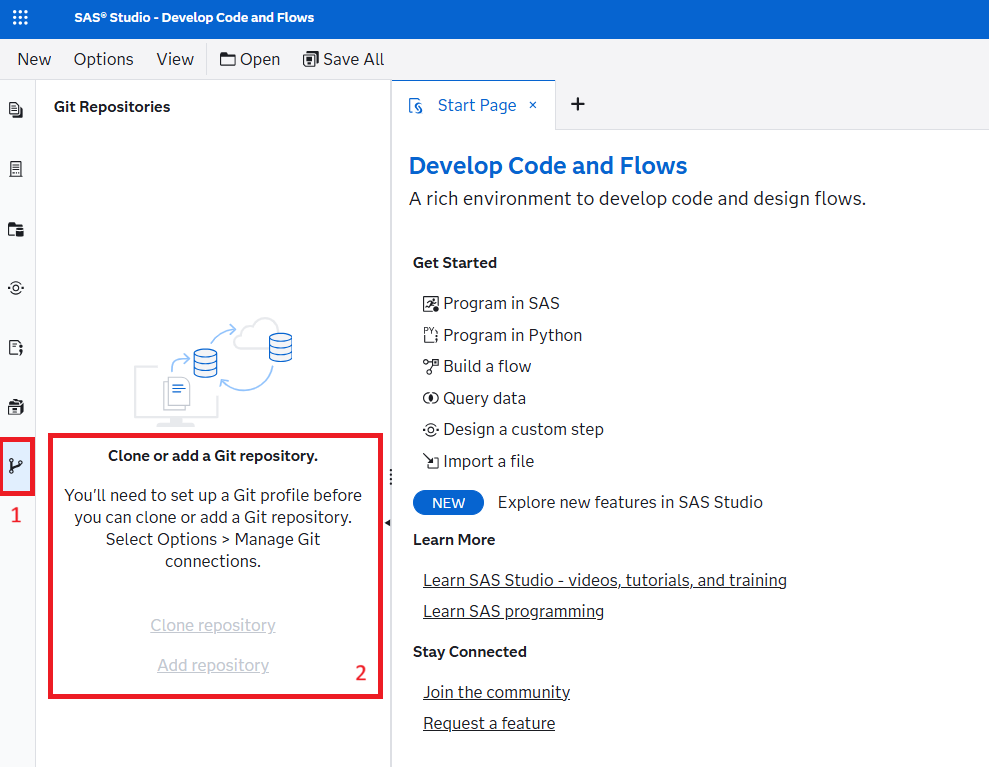Open the custom Steps sidebar pane icon
This screenshot has height=767, width=989.
point(16,288)
